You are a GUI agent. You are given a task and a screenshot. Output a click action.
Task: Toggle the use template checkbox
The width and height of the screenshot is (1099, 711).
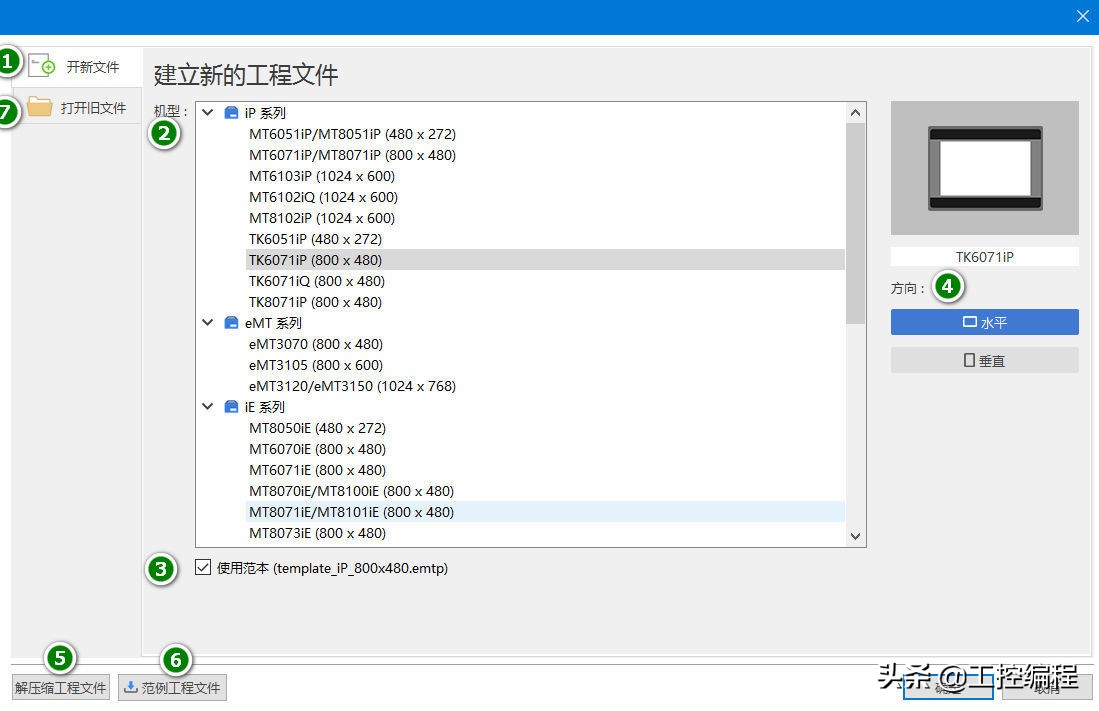click(203, 567)
